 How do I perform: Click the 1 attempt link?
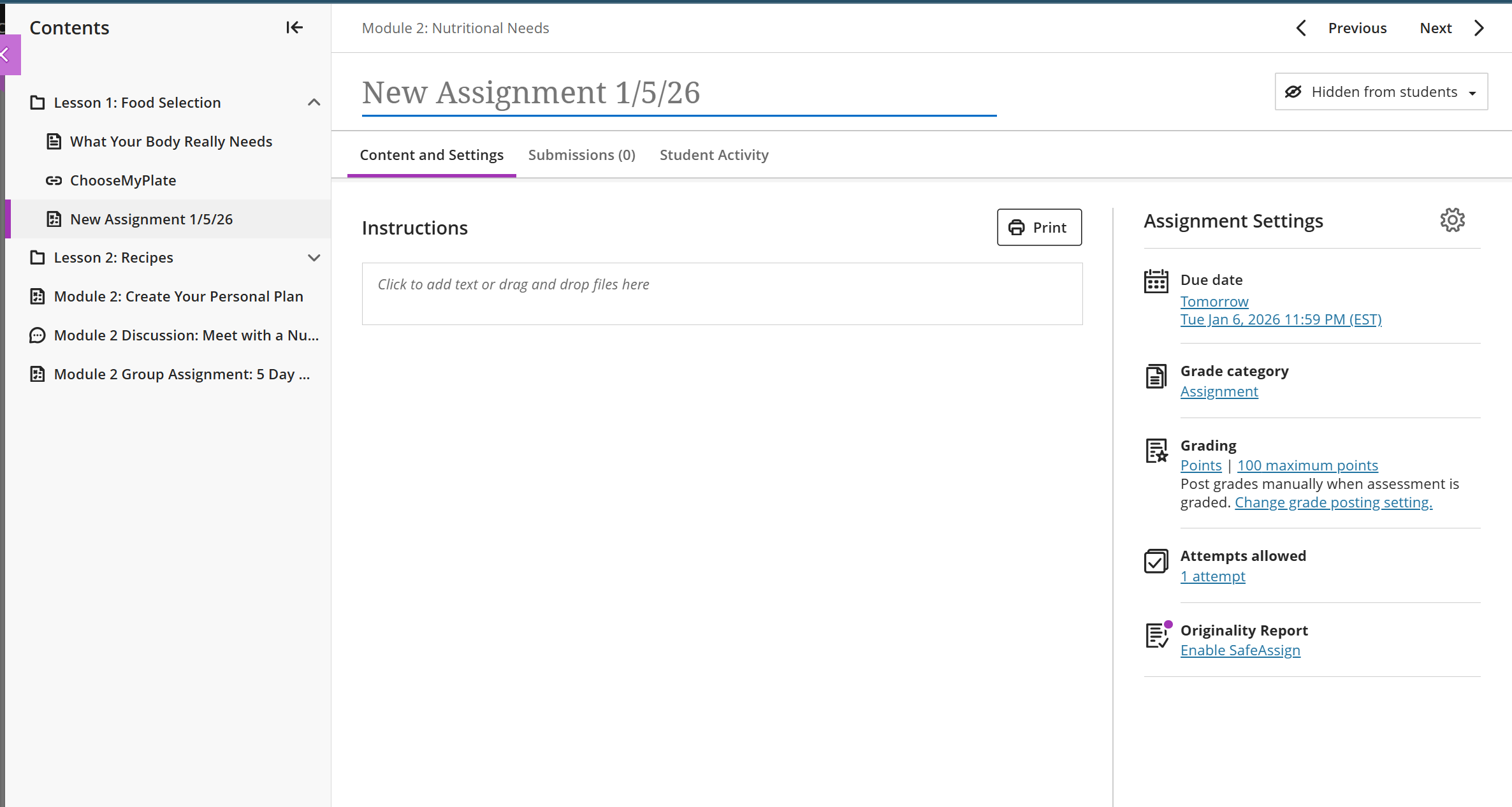[x=1212, y=576]
